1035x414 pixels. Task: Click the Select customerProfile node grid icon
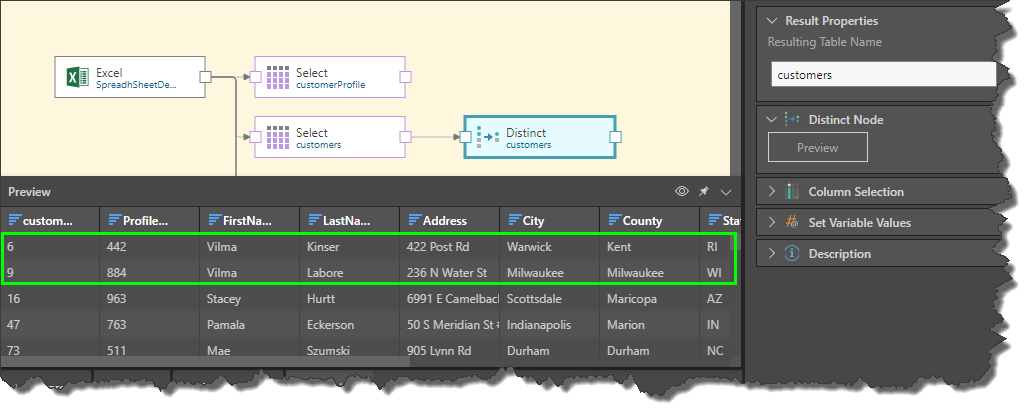click(x=277, y=78)
